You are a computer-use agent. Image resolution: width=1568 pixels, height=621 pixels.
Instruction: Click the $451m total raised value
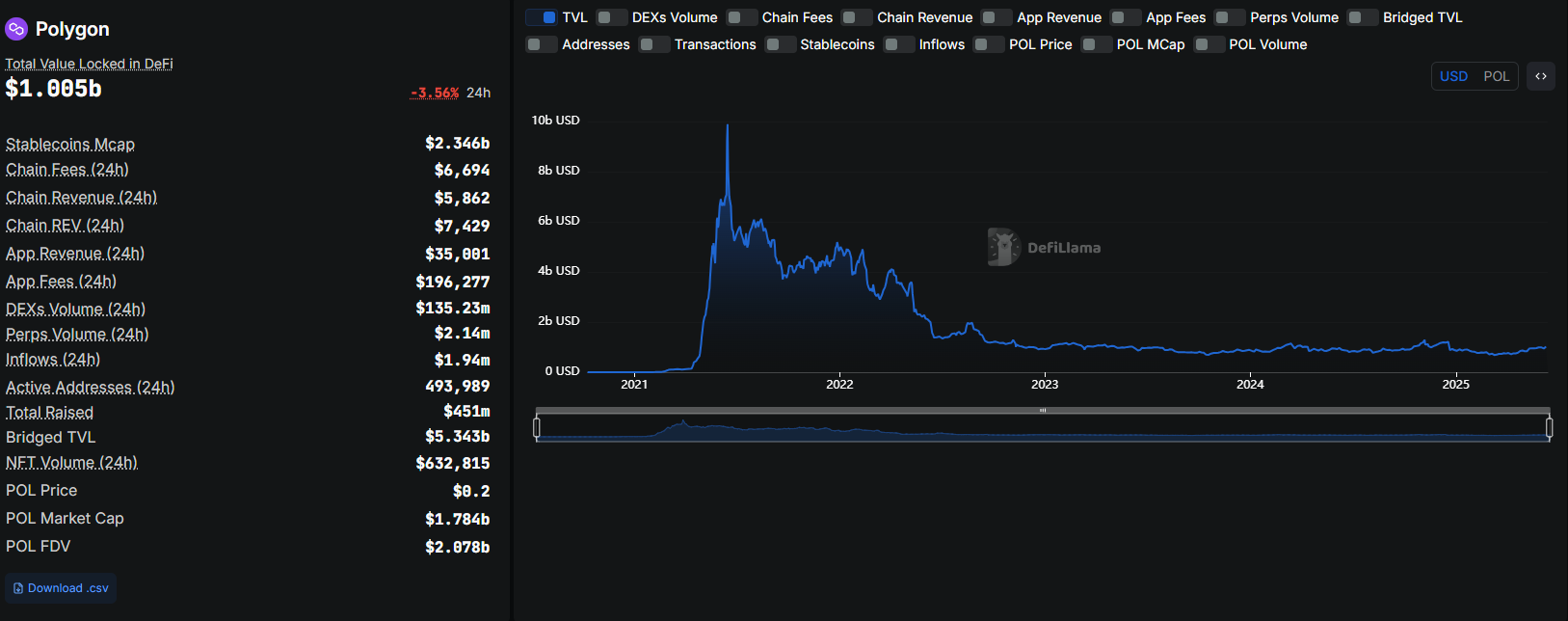(466, 412)
